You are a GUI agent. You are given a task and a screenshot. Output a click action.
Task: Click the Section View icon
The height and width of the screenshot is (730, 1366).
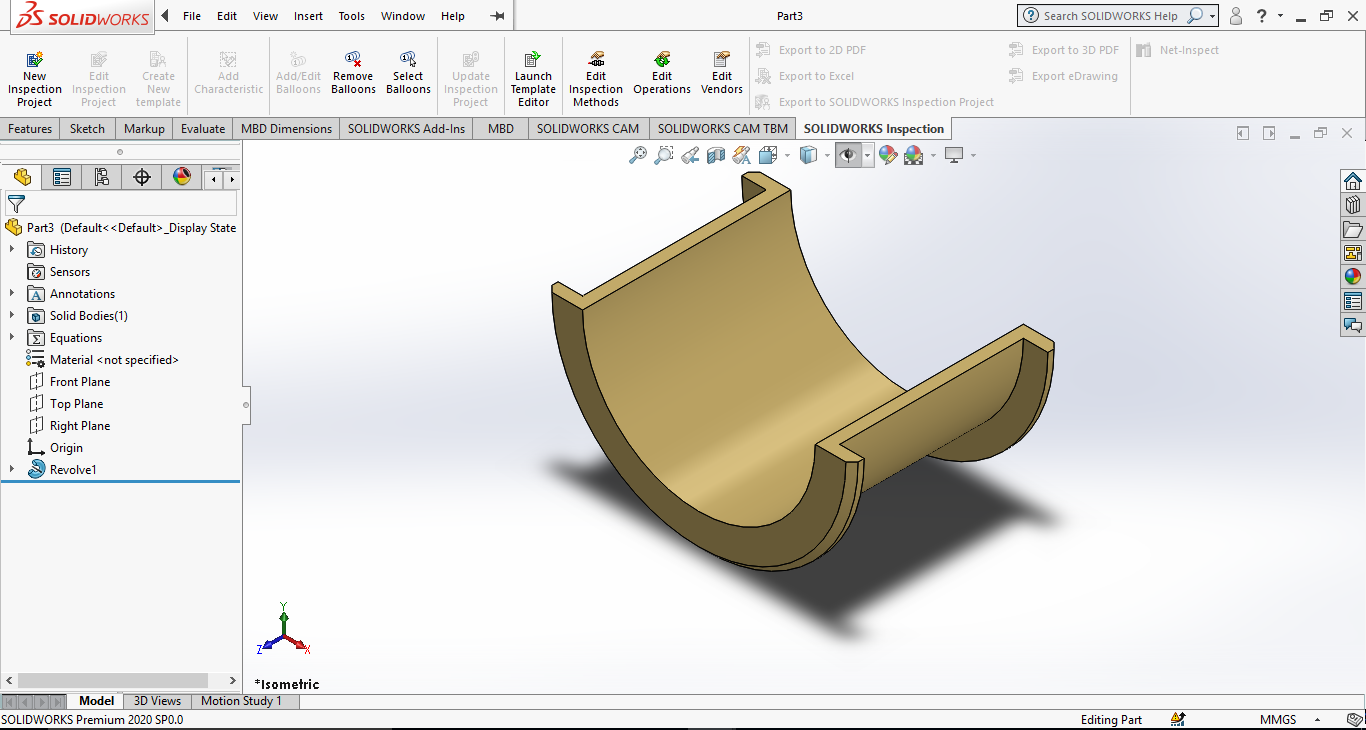tap(716, 155)
